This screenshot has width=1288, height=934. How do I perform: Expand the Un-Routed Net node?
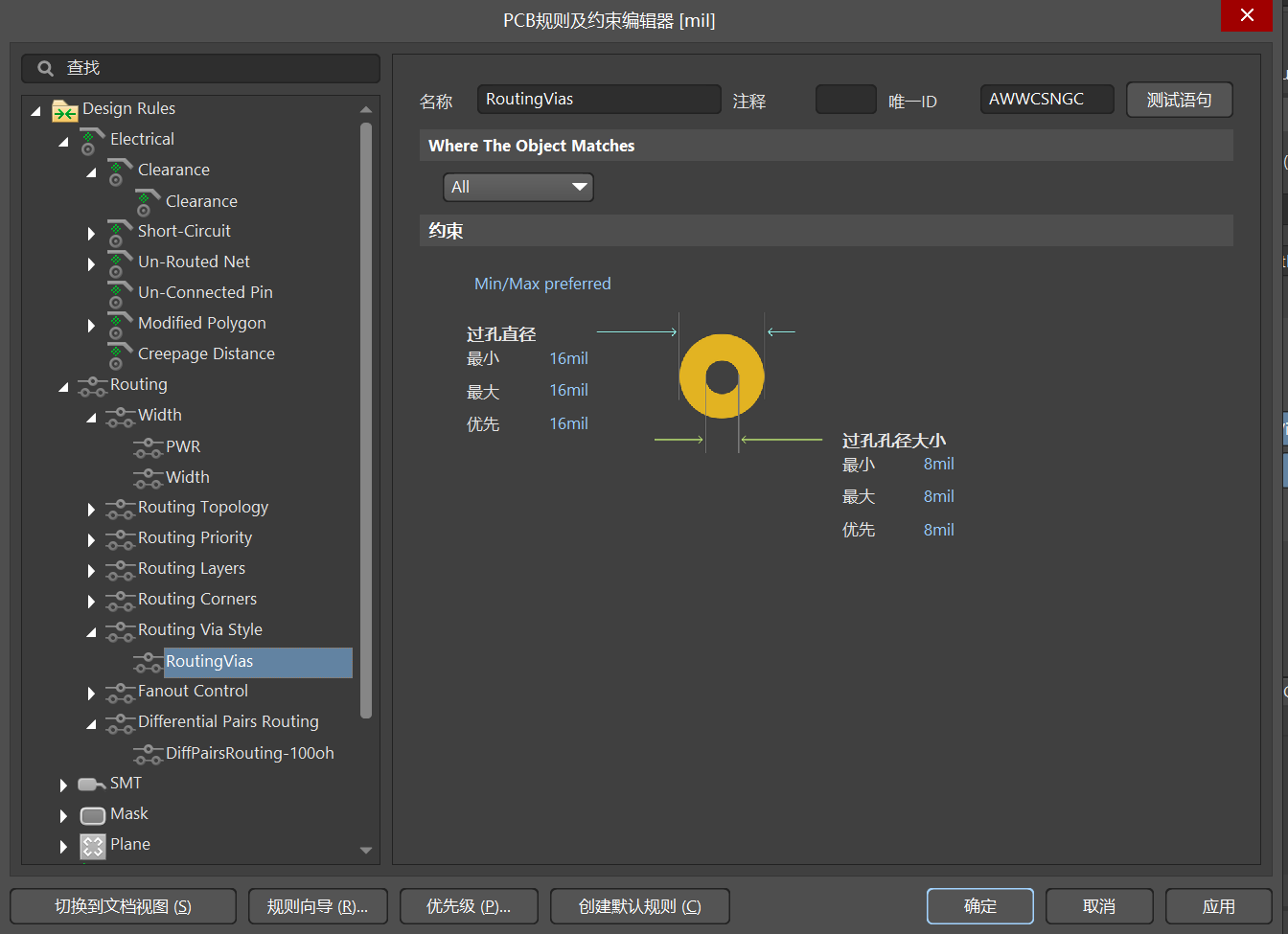[x=91, y=263]
